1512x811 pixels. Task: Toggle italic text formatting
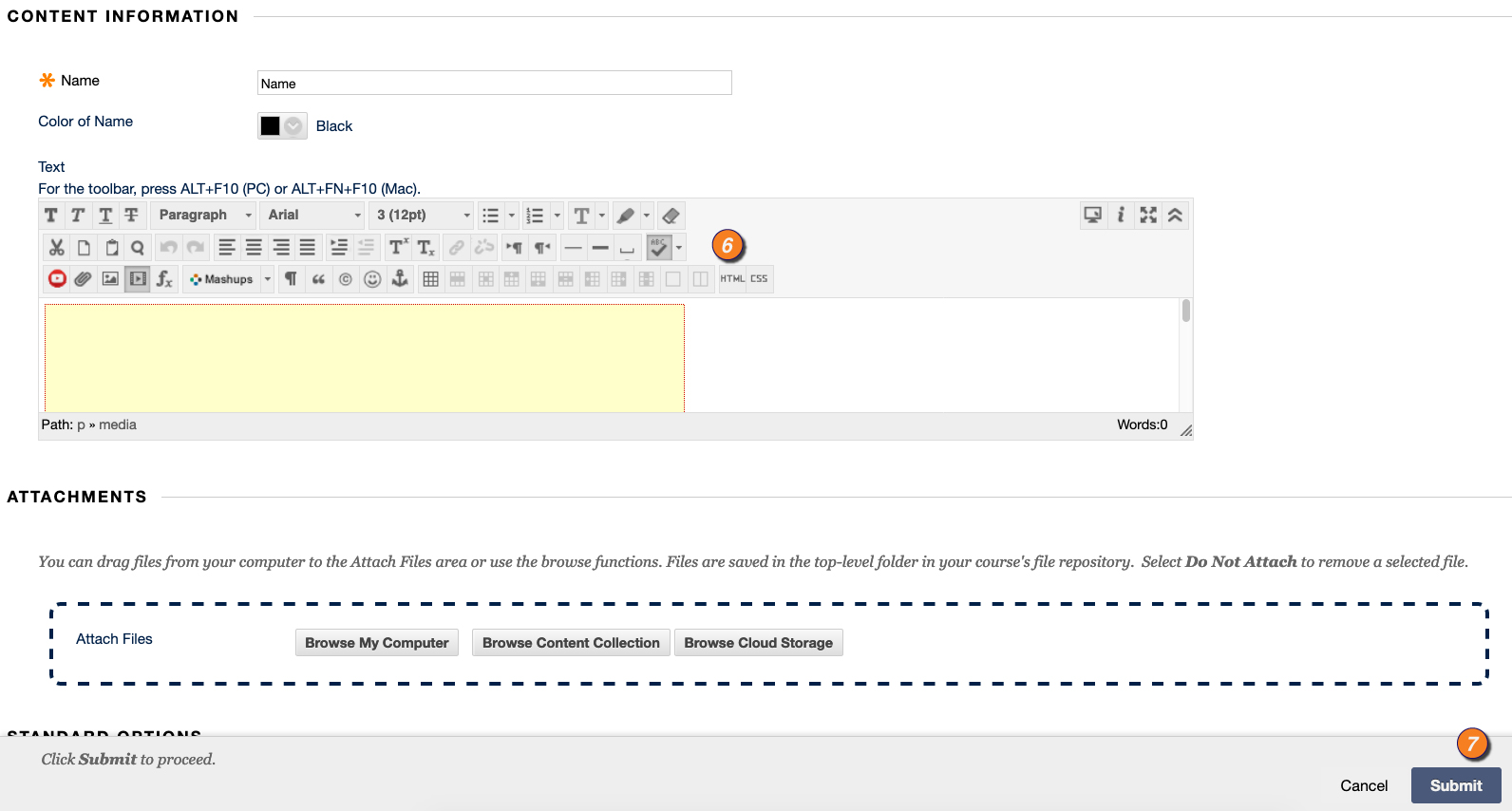coord(78,216)
